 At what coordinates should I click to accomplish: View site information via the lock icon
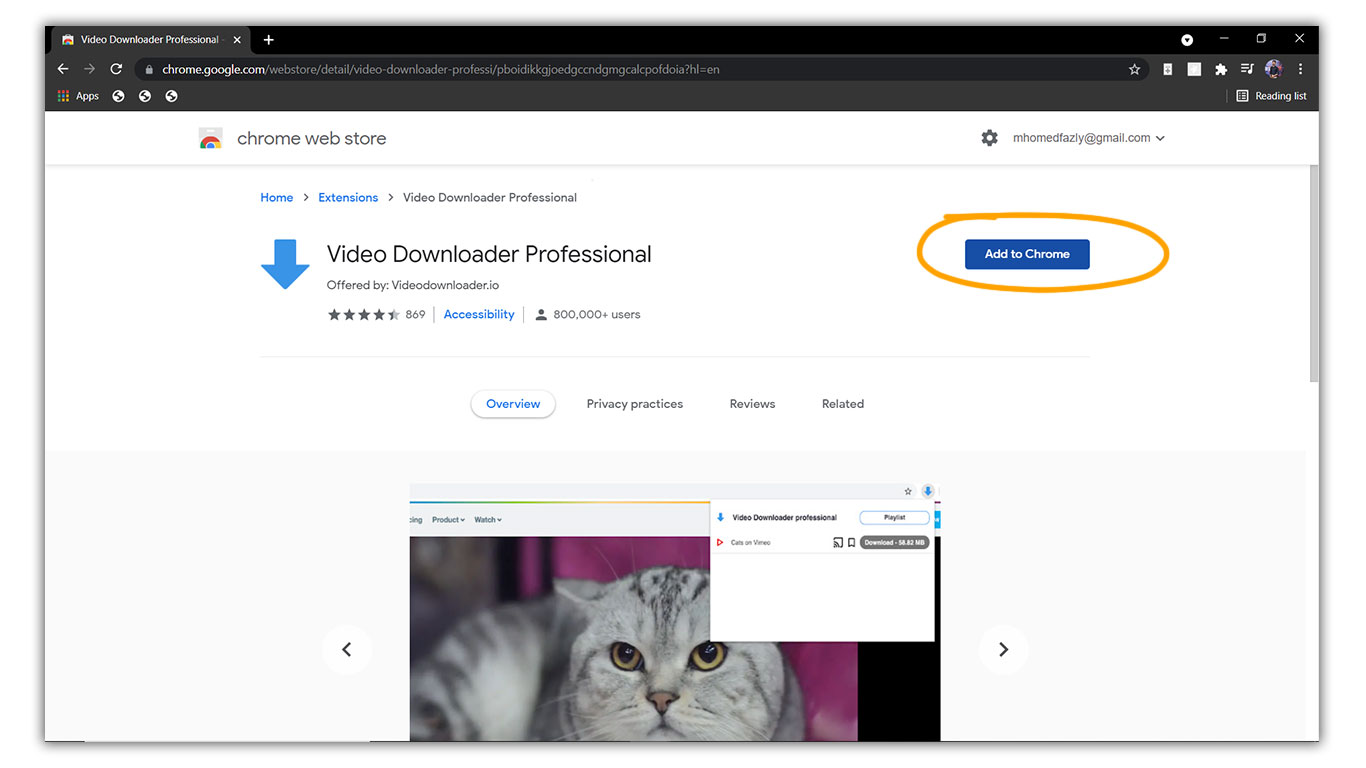point(149,70)
